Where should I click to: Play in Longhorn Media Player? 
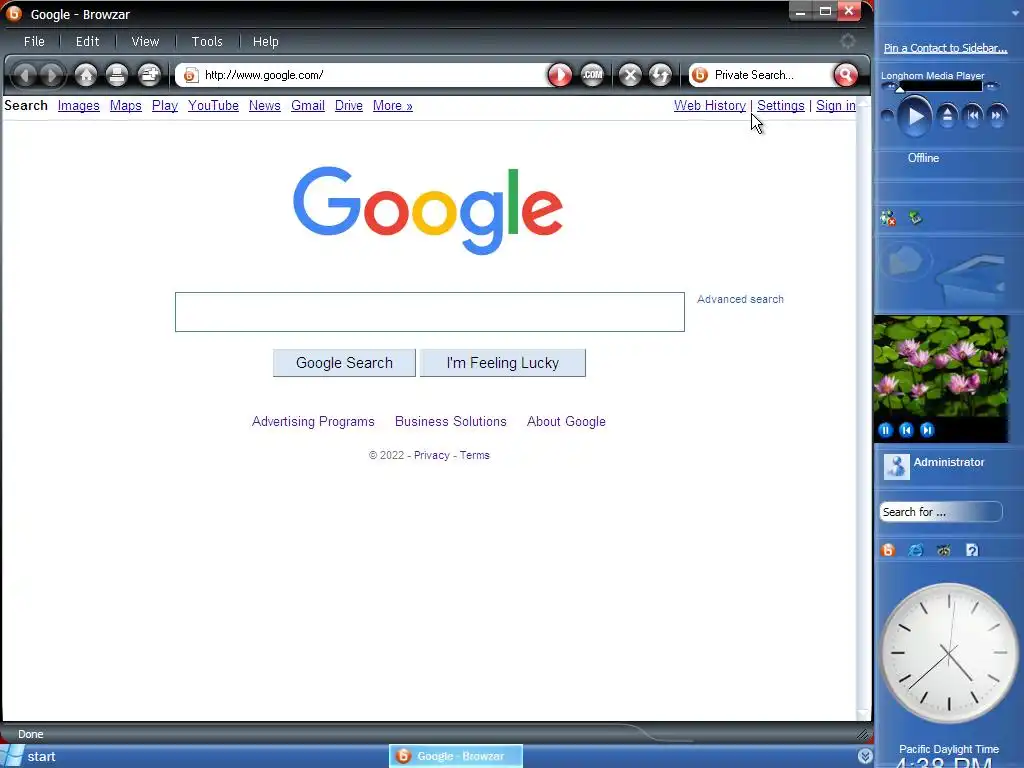click(x=915, y=116)
